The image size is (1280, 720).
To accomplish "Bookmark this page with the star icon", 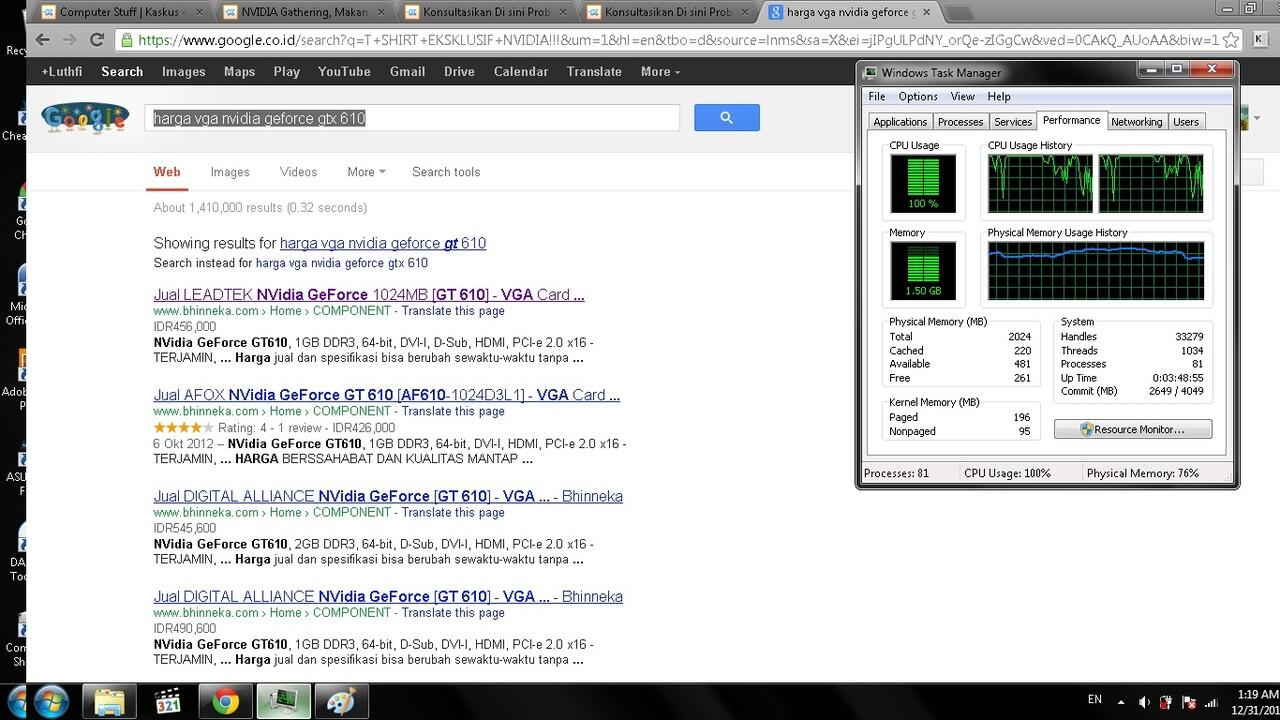I will [1230, 40].
